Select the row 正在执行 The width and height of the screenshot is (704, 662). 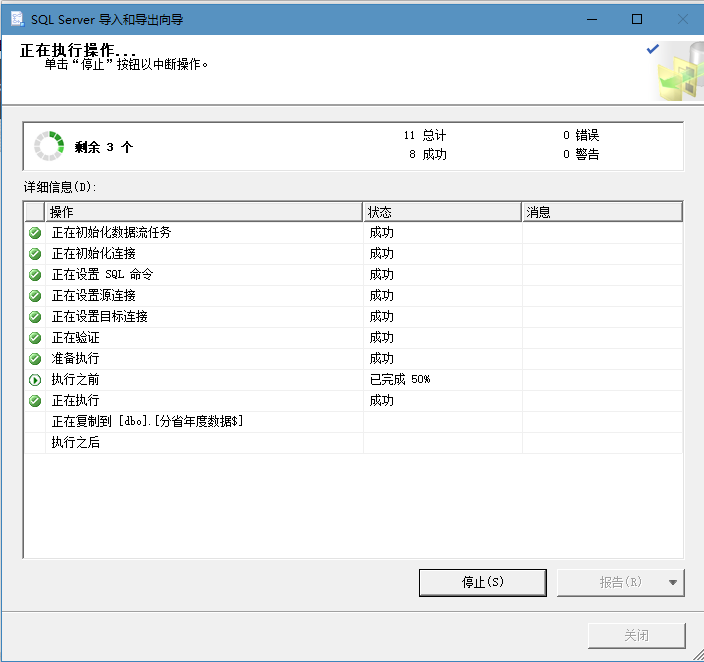[354, 400]
